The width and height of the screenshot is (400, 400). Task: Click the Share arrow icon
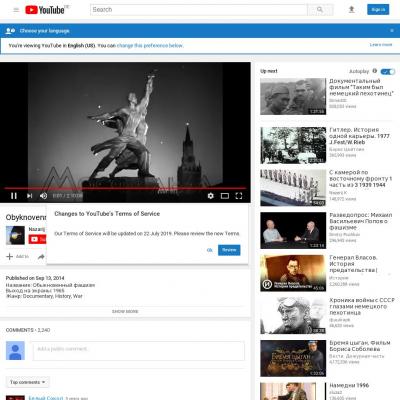click(x=41, y=256)
